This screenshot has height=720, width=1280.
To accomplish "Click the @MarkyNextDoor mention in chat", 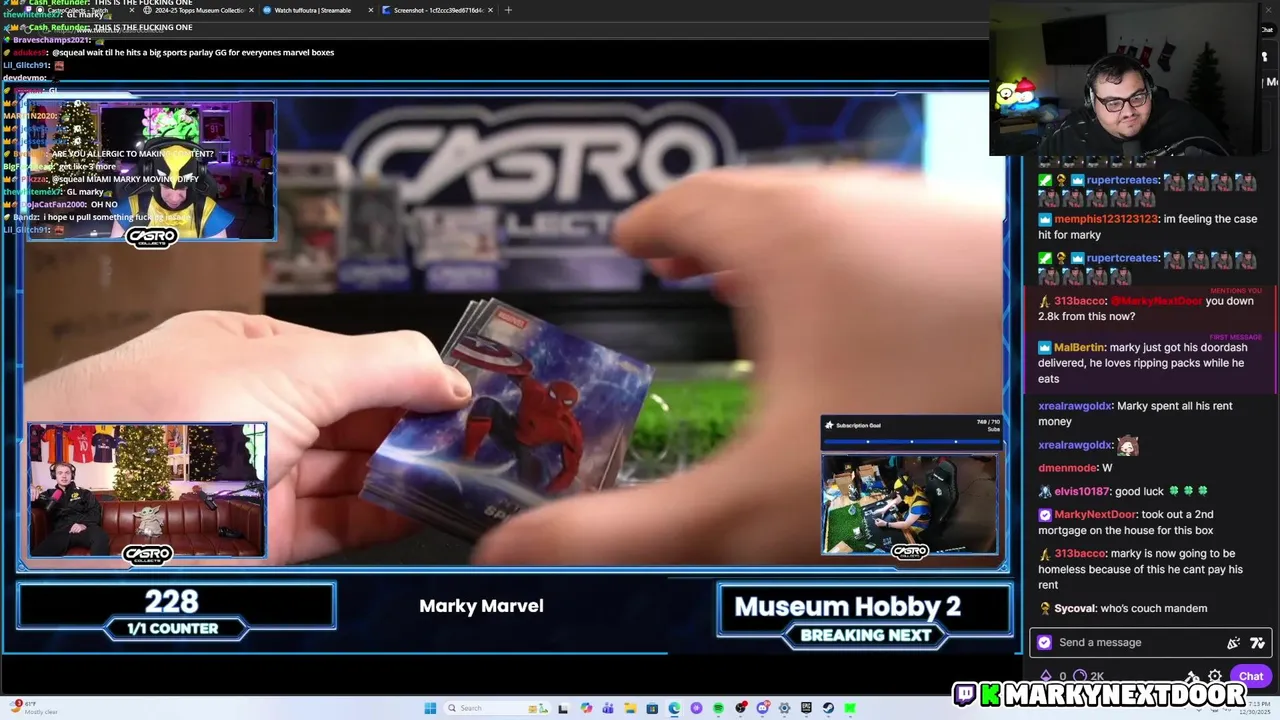I will pos(1156,301).
